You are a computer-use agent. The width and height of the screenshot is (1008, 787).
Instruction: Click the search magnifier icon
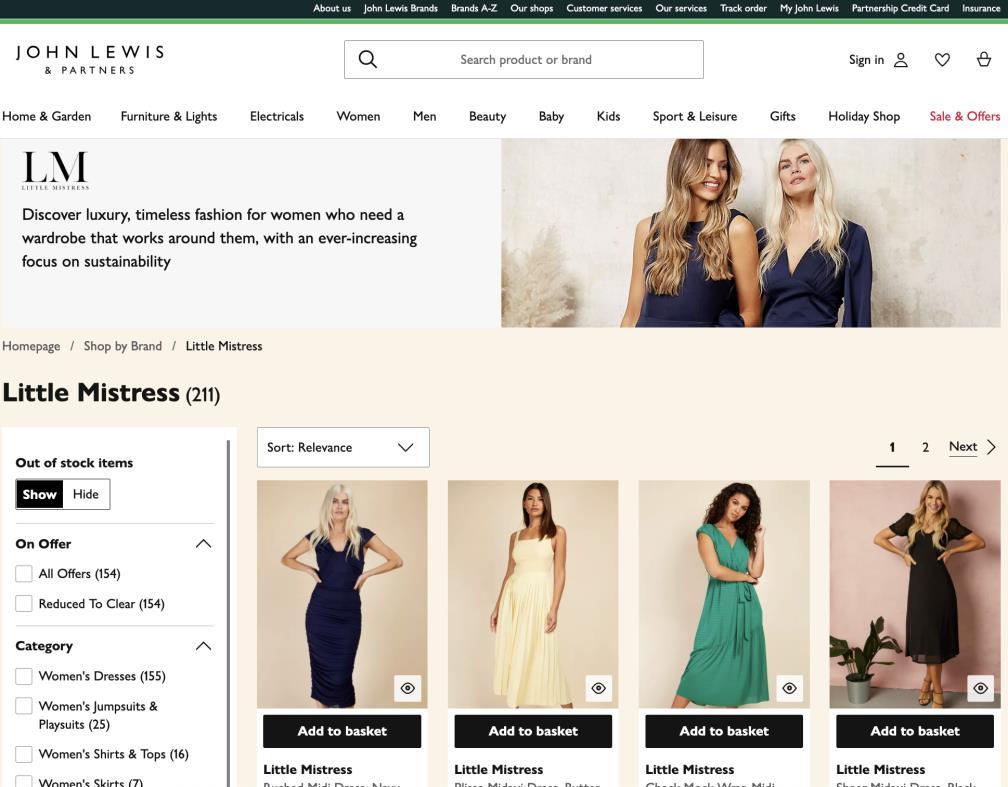coord(367,59)
